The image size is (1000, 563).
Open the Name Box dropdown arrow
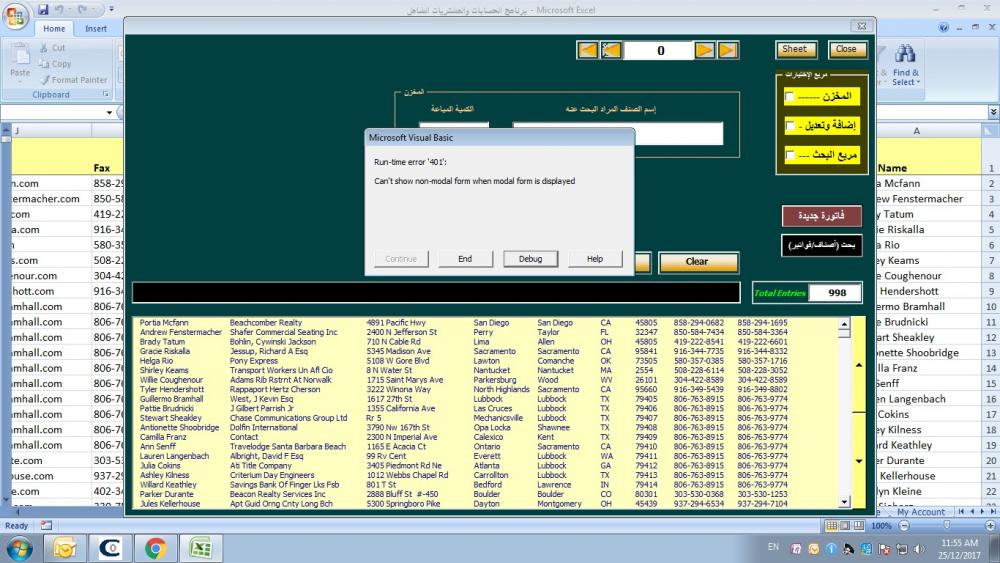(109, 113)
